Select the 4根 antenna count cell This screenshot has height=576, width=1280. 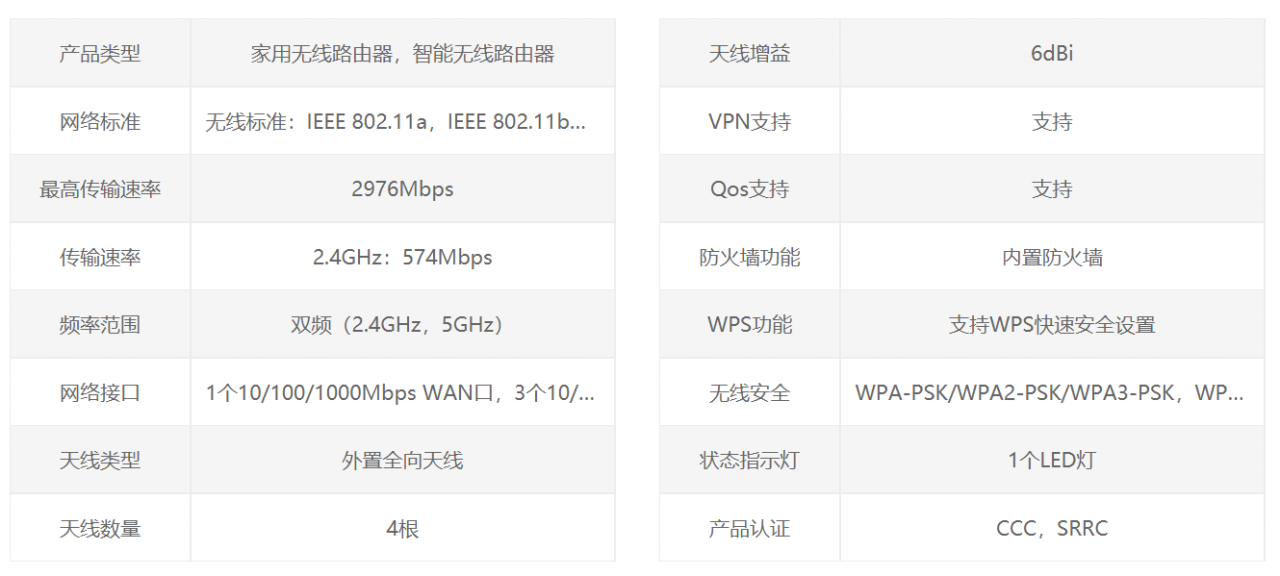tap(402, 528)
